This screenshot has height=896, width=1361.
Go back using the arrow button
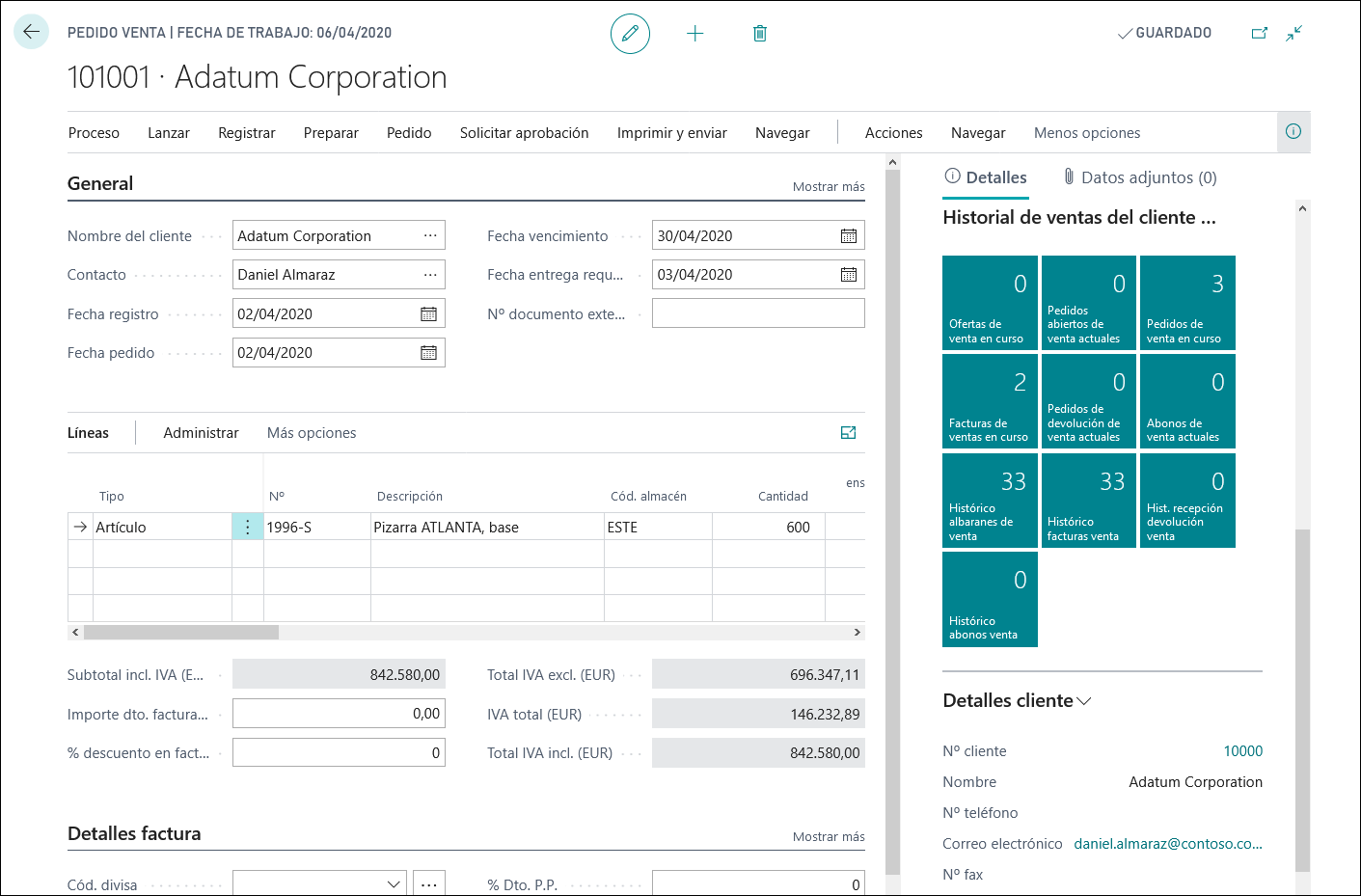31,32
